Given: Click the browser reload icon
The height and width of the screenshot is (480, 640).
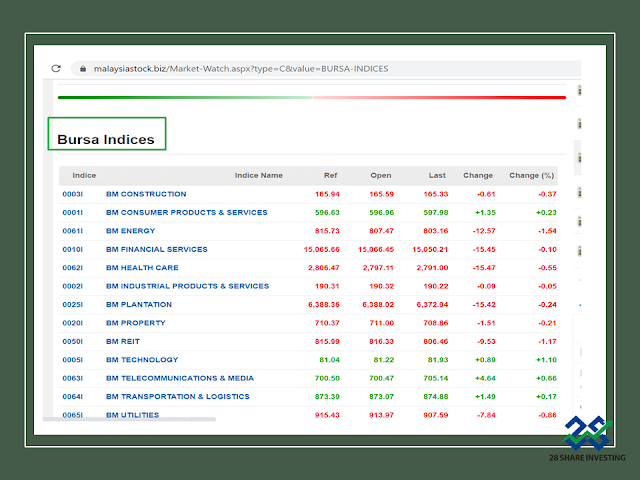Looking at the screenshot, I should pos(56,69).
